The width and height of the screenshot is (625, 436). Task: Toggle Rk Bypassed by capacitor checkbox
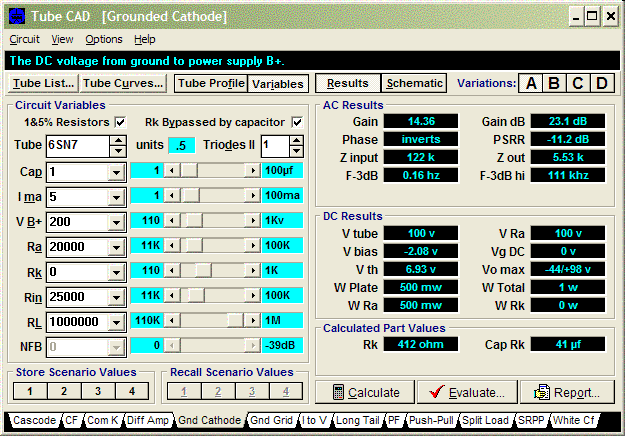(297, 122)
